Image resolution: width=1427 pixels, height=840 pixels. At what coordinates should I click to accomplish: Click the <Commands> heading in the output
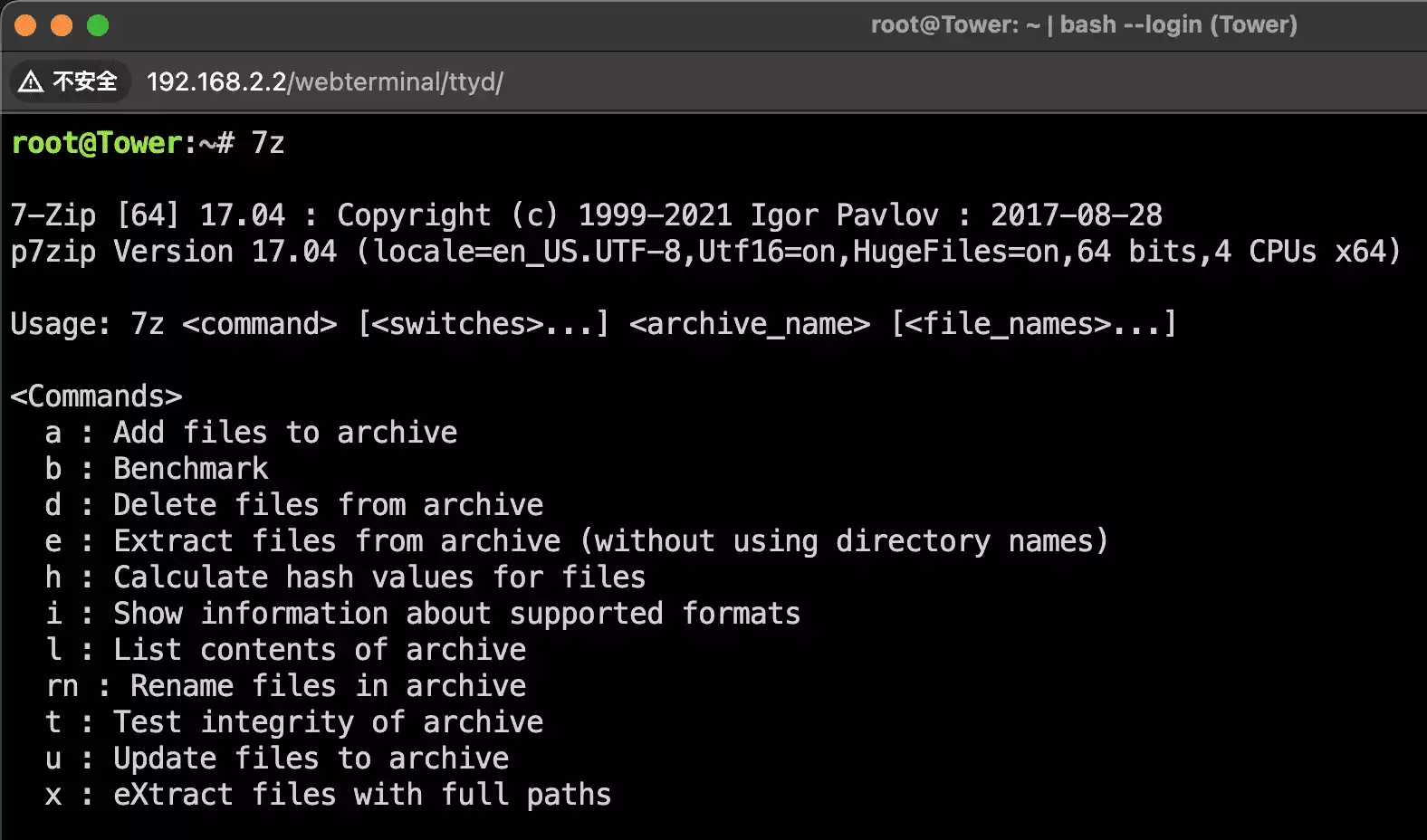point(96,396)
